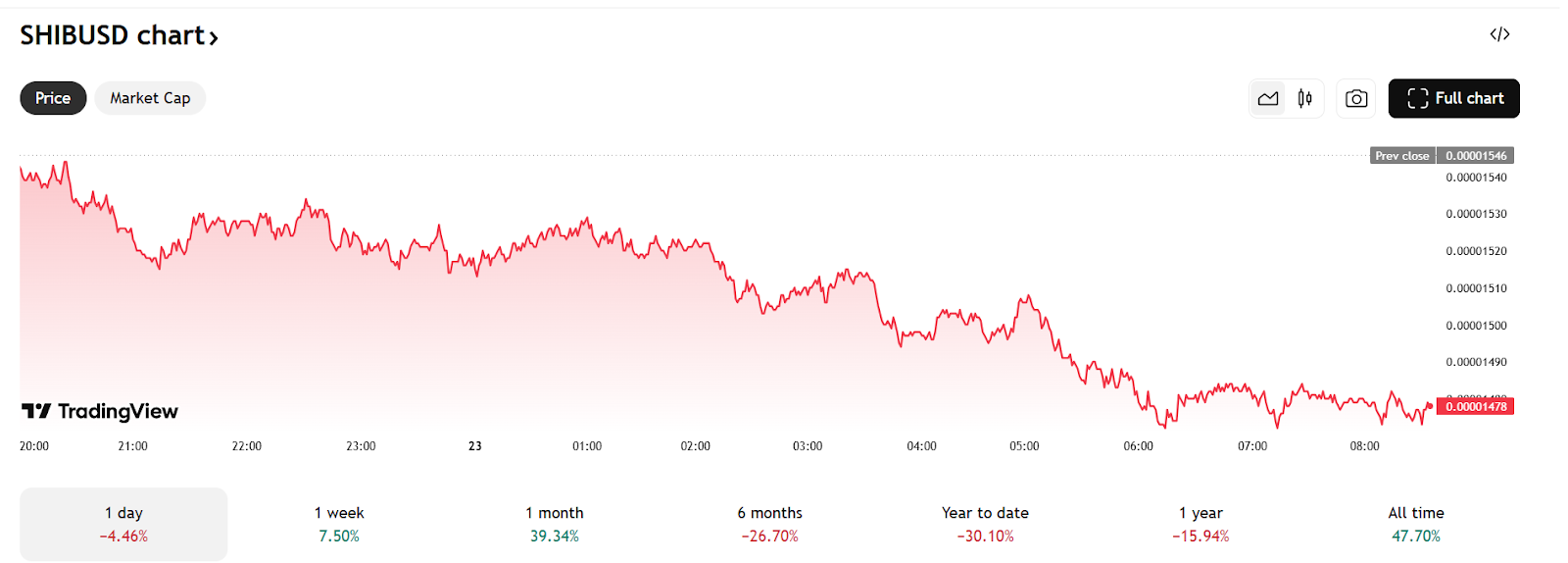
Task: Select the 1 week range
Action: pyautogui.click(x=339, y=524)
